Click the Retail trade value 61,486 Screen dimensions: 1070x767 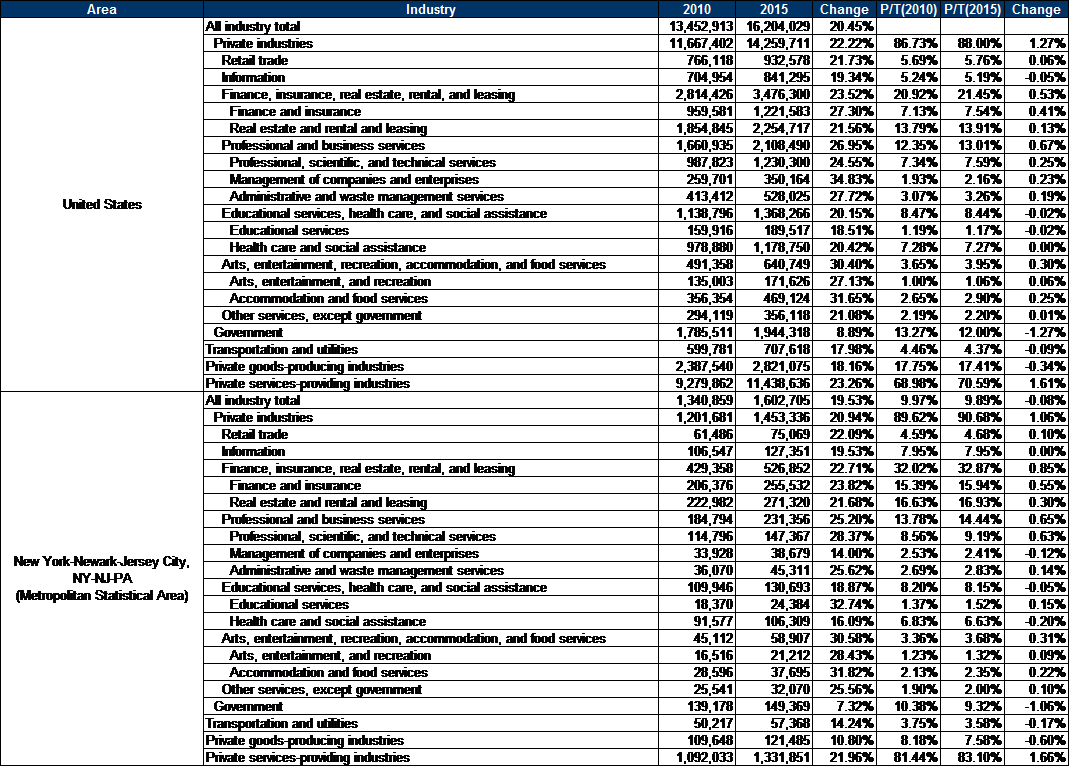pyautogui.click(x=697, y=435)
